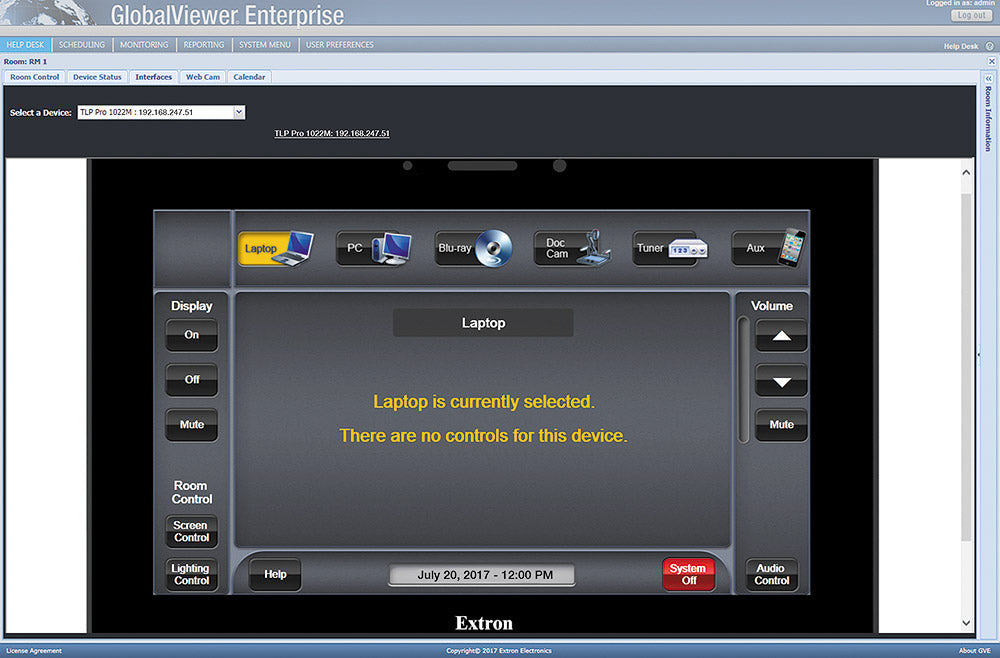This screenshot has height=658, width=1000.
Task: Select the Doc Cam source button
Action: tap(572, 248)
